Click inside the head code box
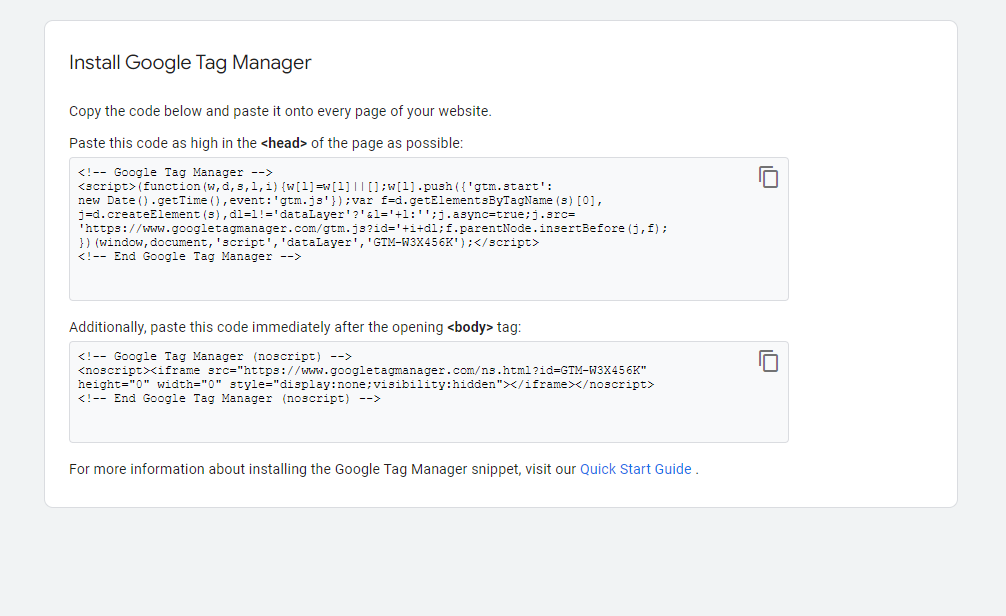This screenshot has width=1006, height=616. pyautogui.click(x=429, y=229)
